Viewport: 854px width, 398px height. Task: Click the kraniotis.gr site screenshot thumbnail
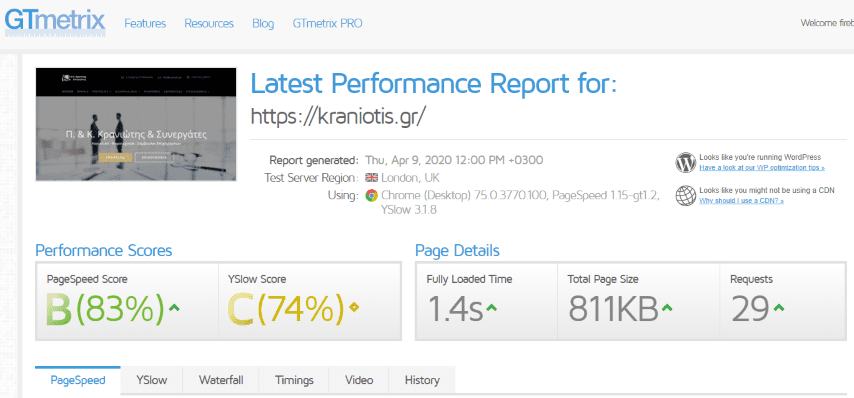coord(136,124)
